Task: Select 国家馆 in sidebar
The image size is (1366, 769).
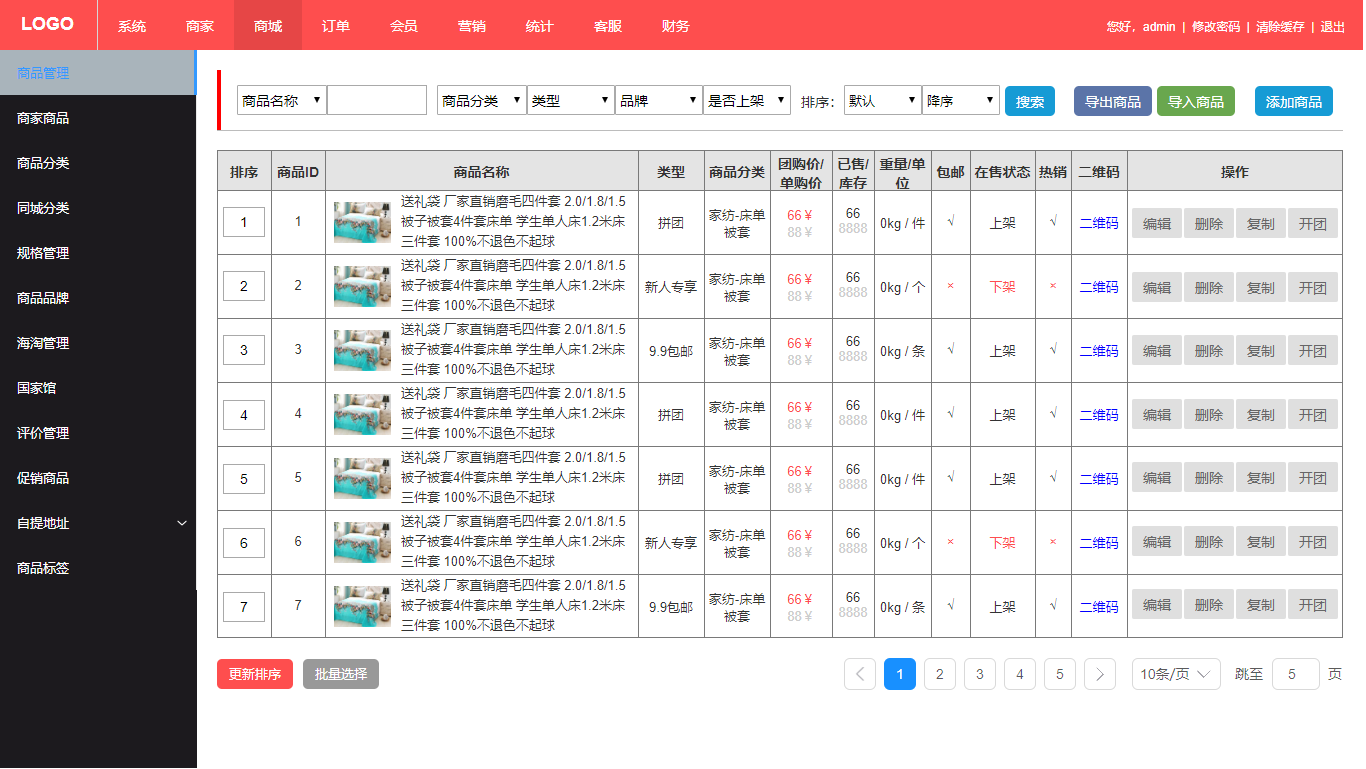Action: tap(98, 388)
